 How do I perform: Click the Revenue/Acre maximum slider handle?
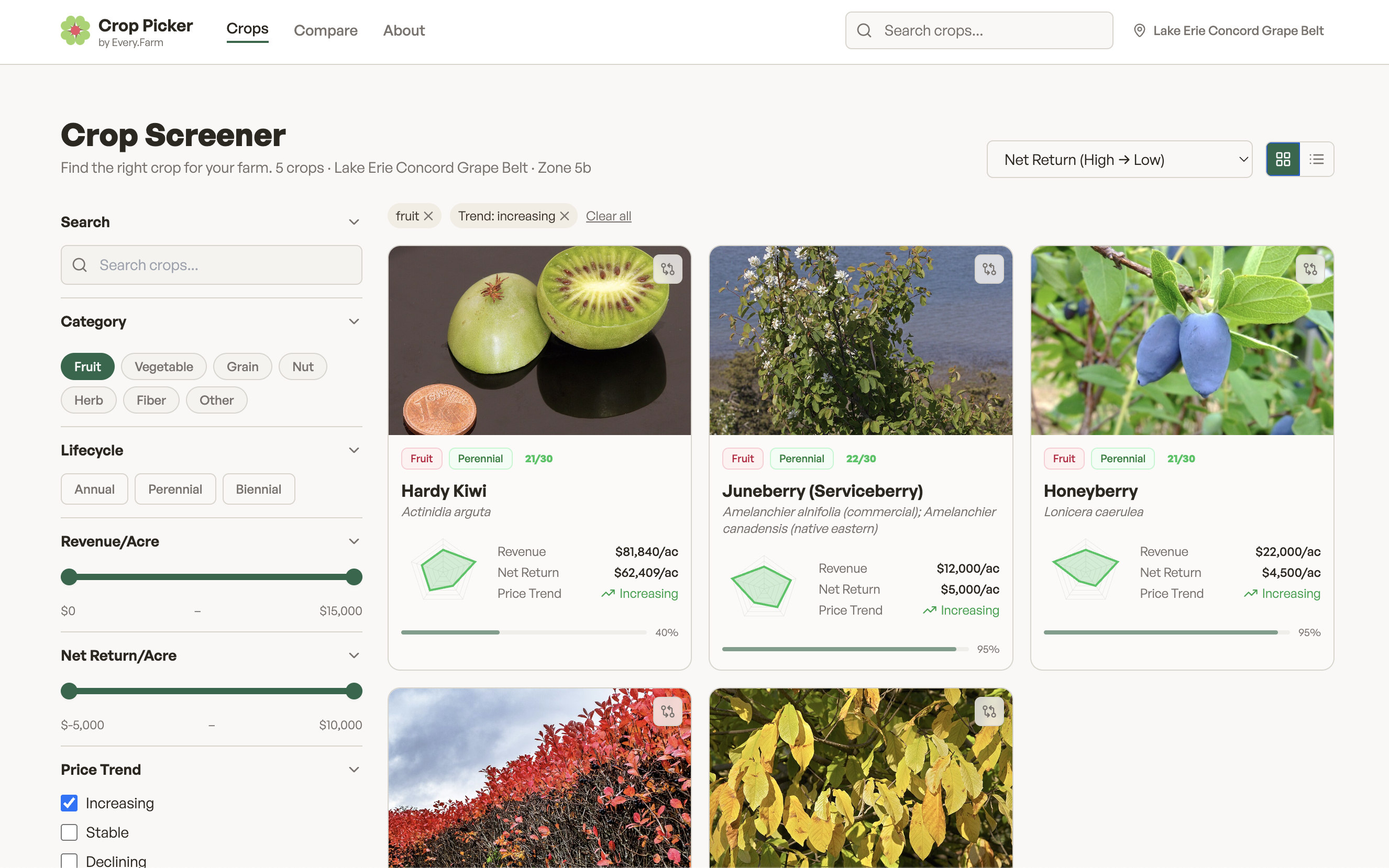(354, 576)
